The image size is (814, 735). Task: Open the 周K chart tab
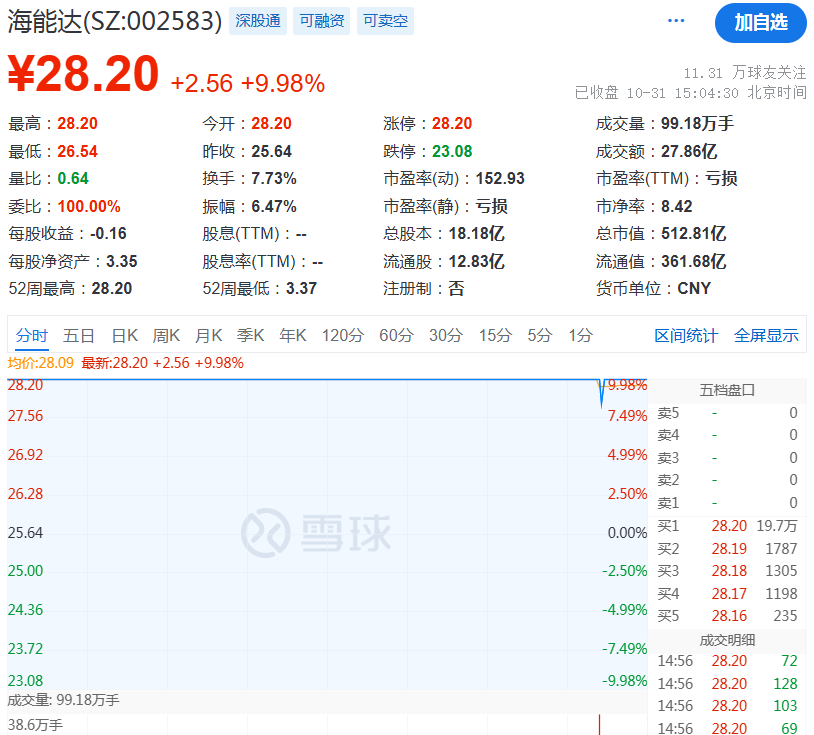166,335
